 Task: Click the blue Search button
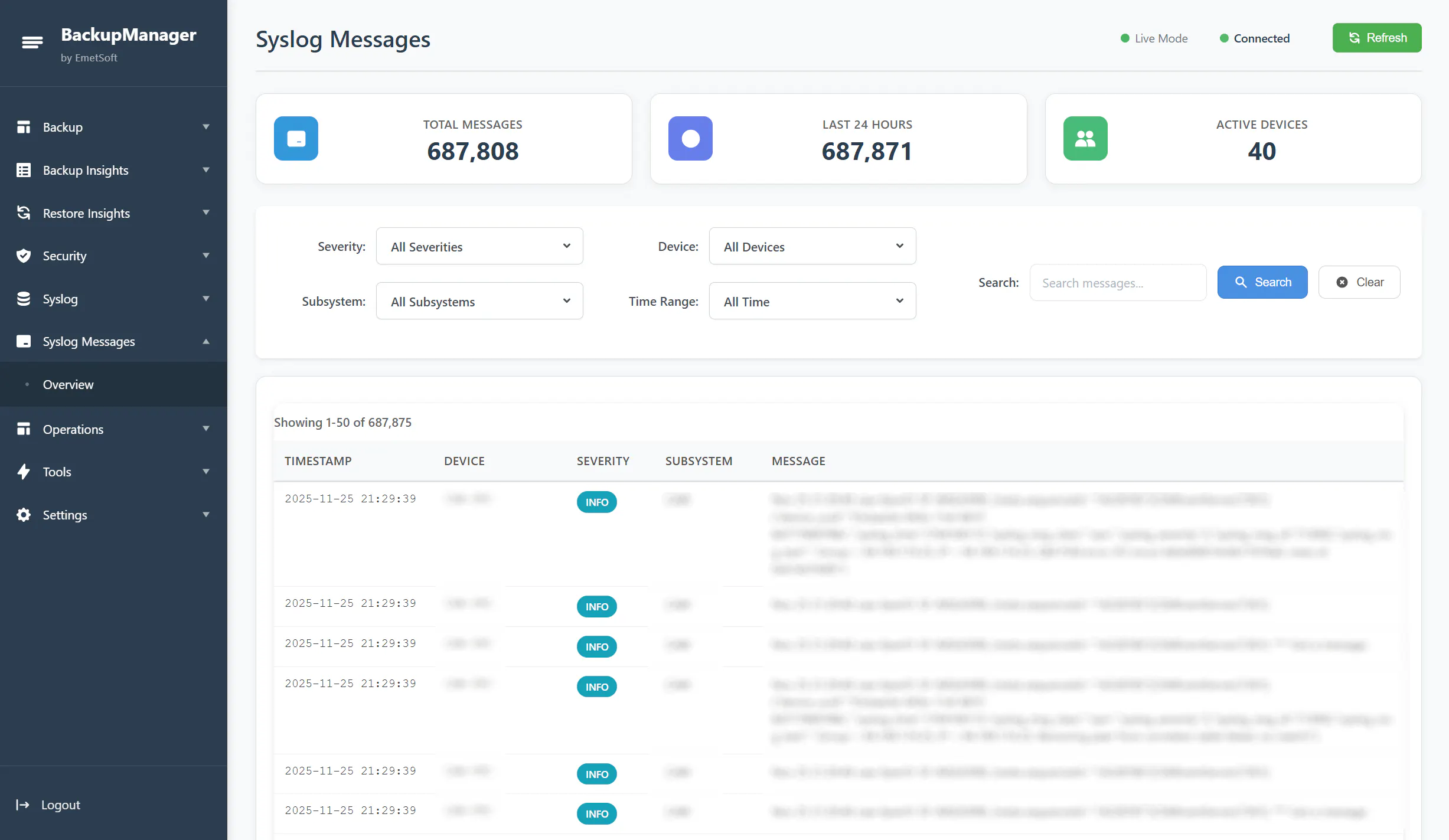(1262, 282)
